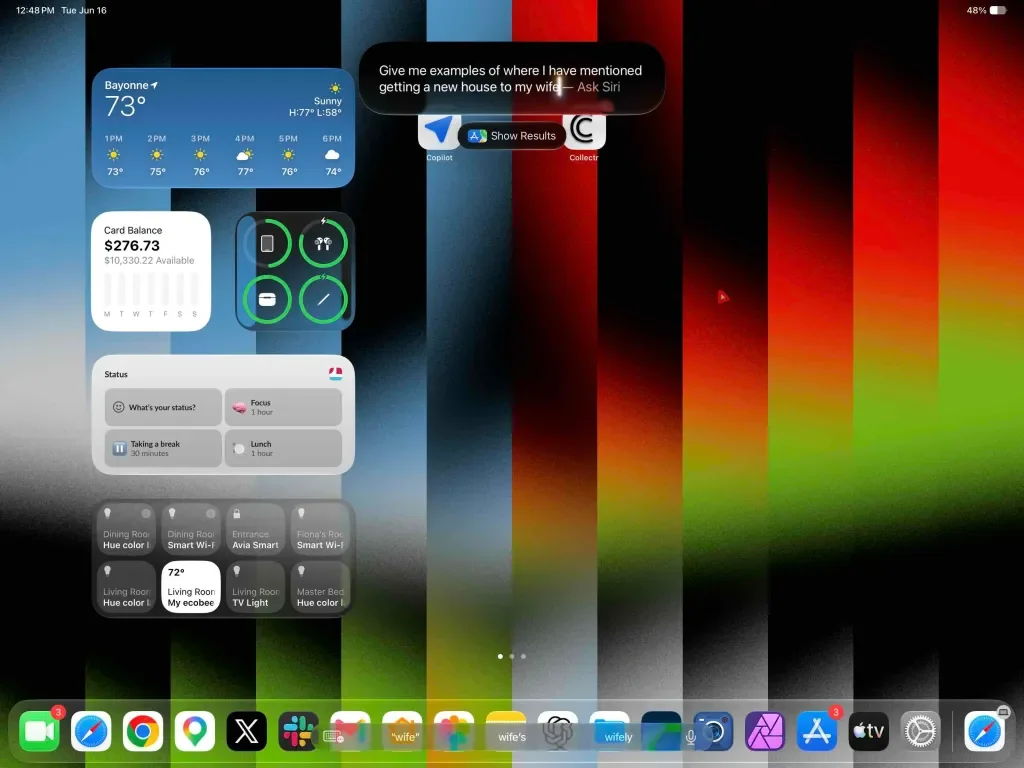Viewport: 1024px width, 768px height.
Task: Tap the H:77° L:58° weather text
Action: [315, 112]
